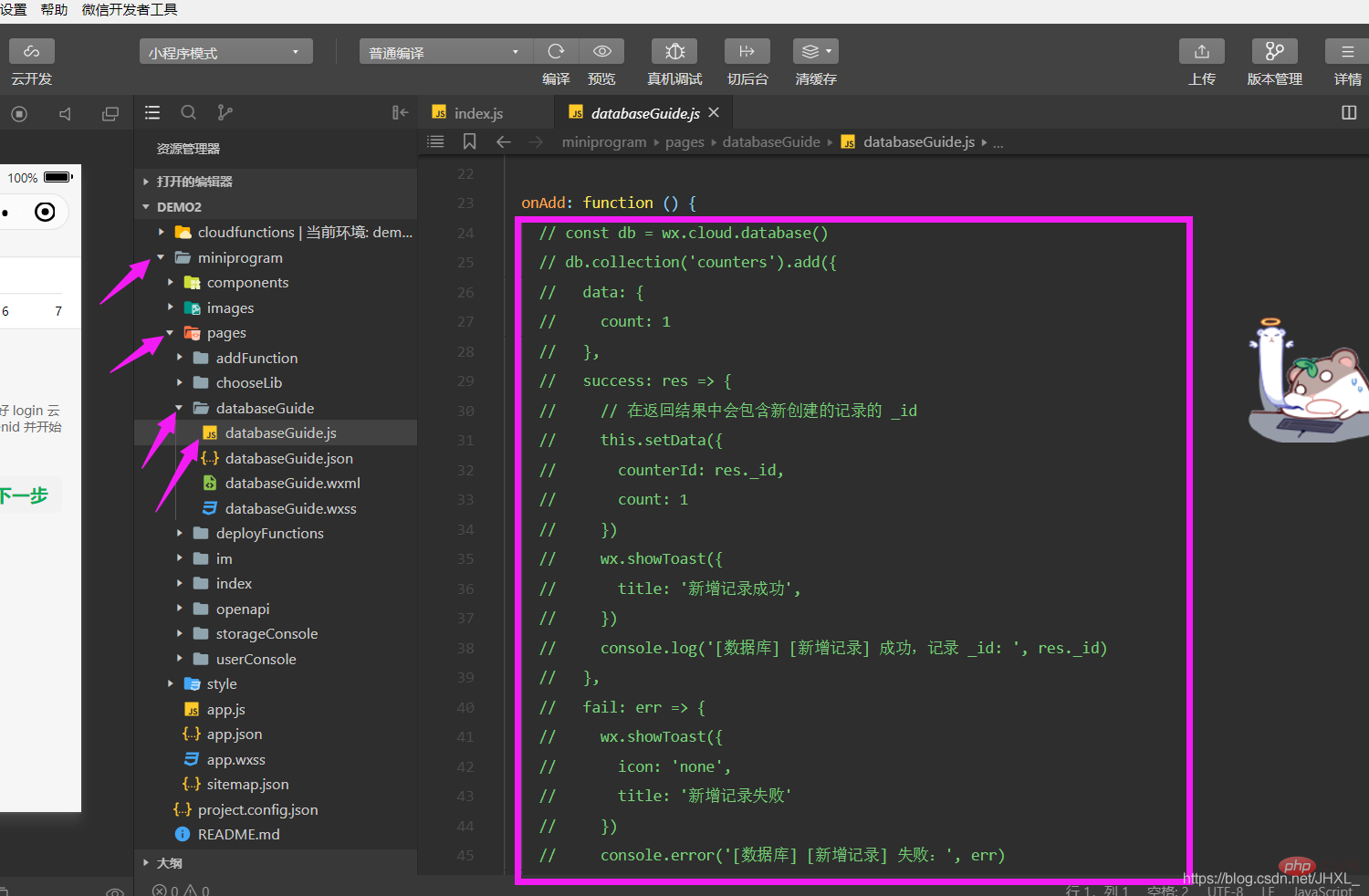Open the explorer list view icon
This screenshot has width=1369, height=896.
152,112
